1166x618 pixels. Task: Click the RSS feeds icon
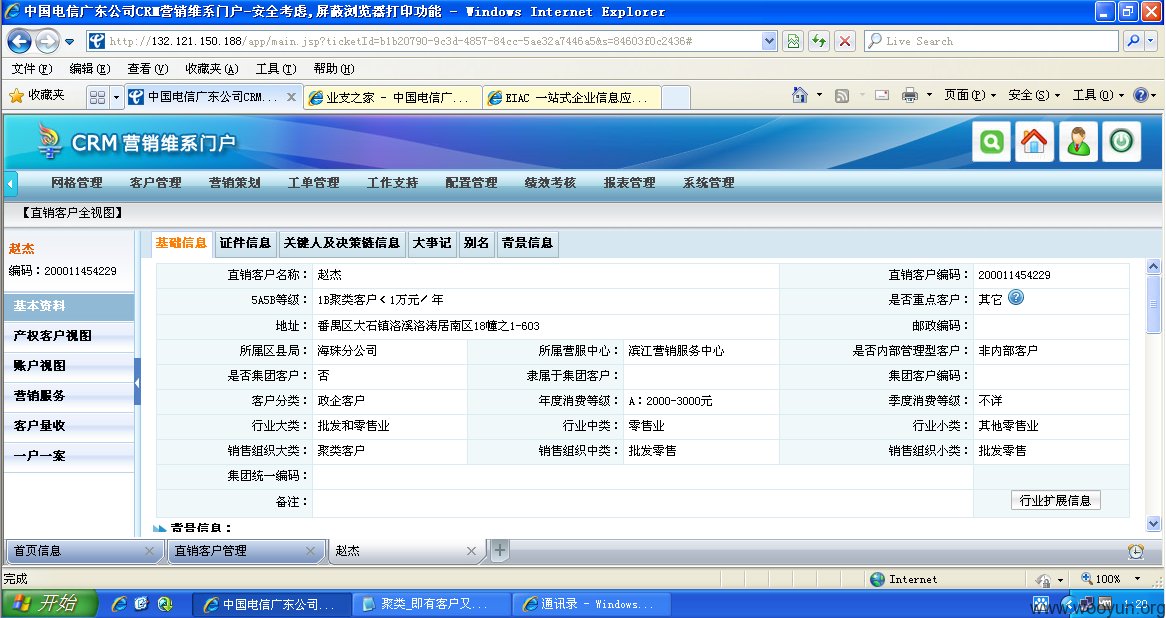tap(842, 95)
